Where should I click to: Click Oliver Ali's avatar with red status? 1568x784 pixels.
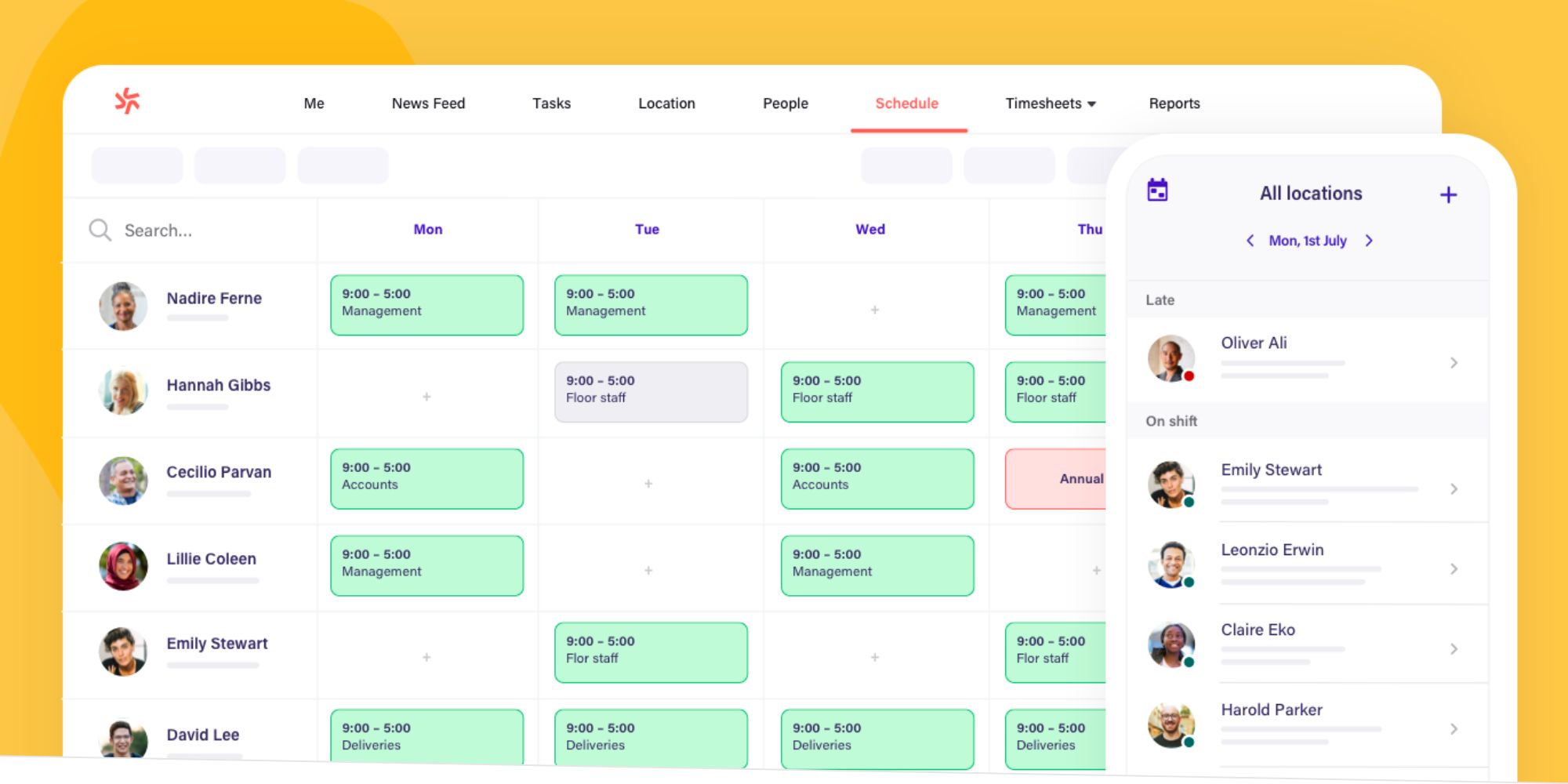1171,358
